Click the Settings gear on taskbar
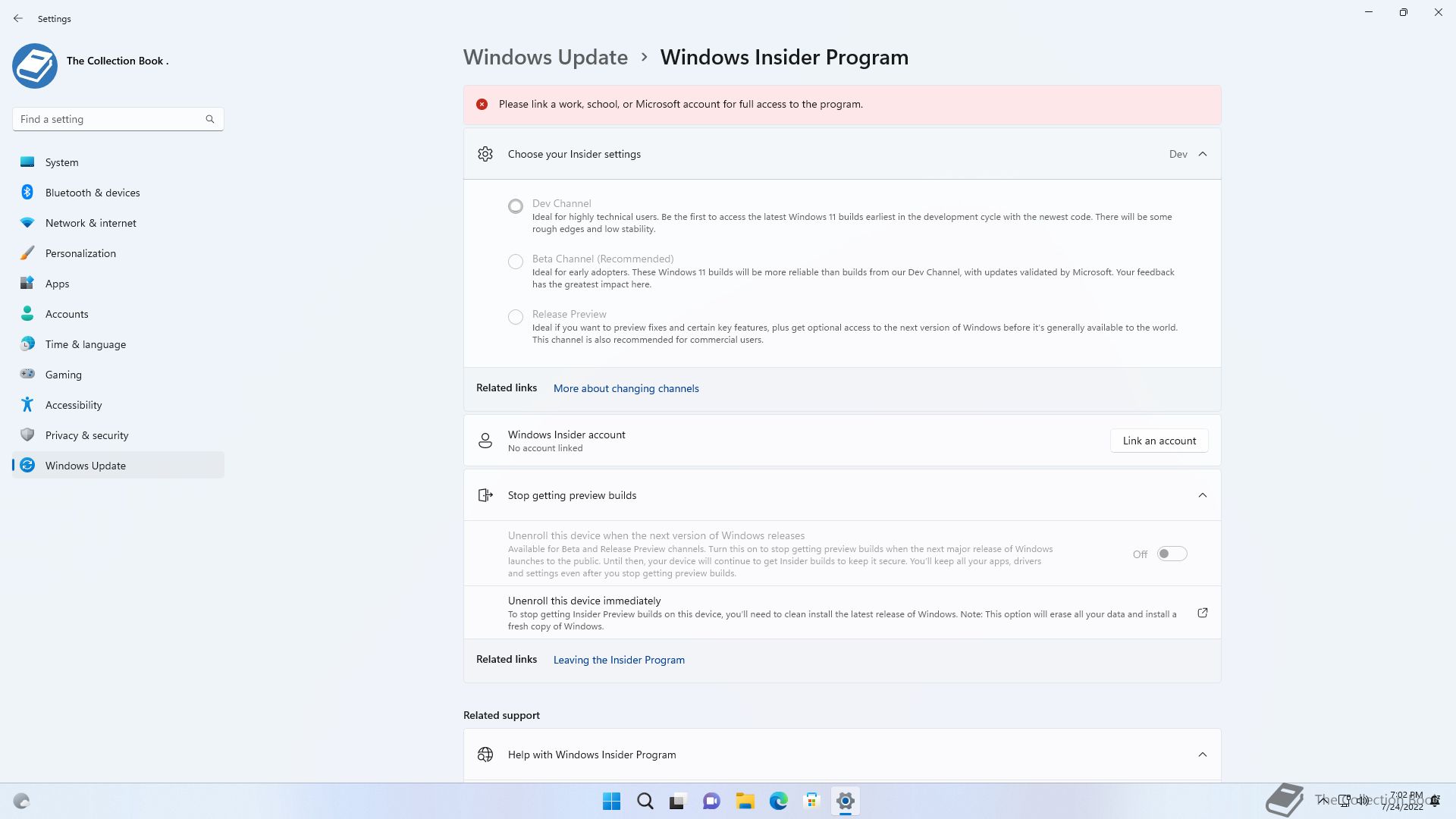1456x819 pixels. point(845,801)
